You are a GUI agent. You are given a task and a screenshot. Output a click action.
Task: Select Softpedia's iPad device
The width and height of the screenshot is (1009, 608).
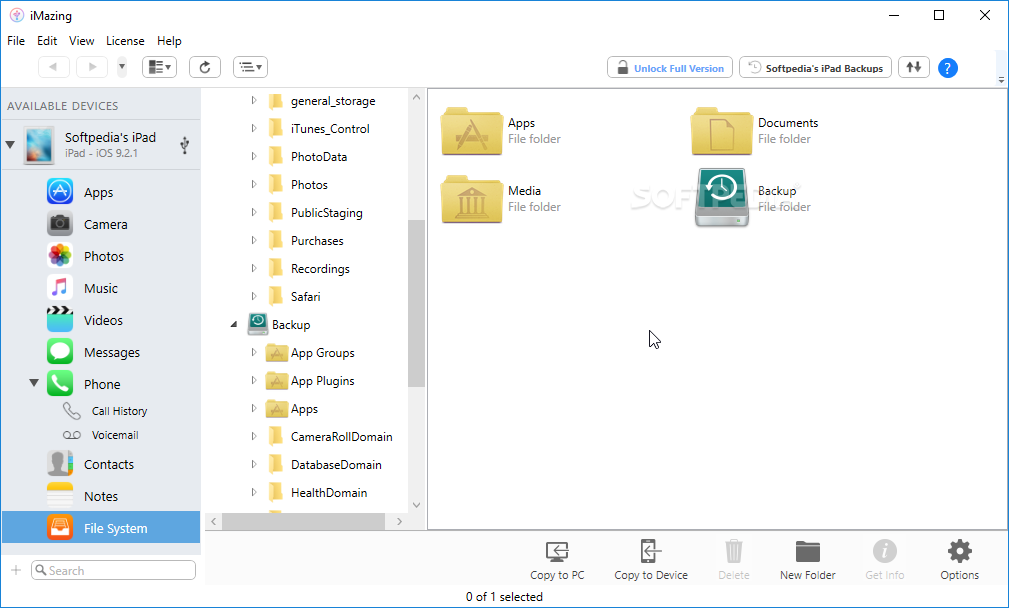(100, 145)
